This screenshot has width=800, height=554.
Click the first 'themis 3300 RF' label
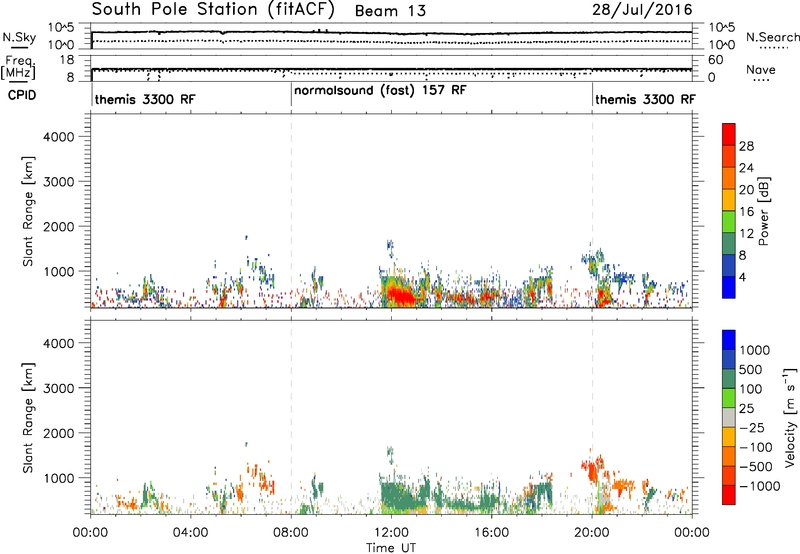145,99
